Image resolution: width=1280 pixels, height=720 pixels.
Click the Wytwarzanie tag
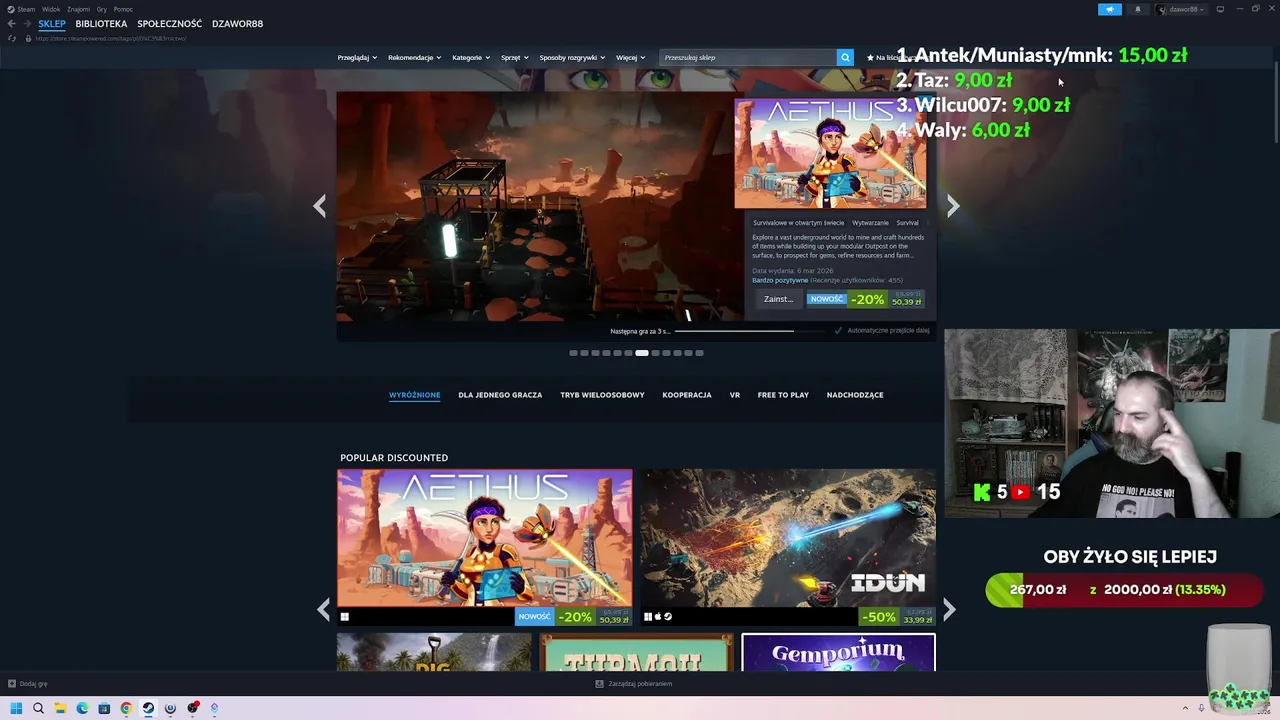point(870,223)
